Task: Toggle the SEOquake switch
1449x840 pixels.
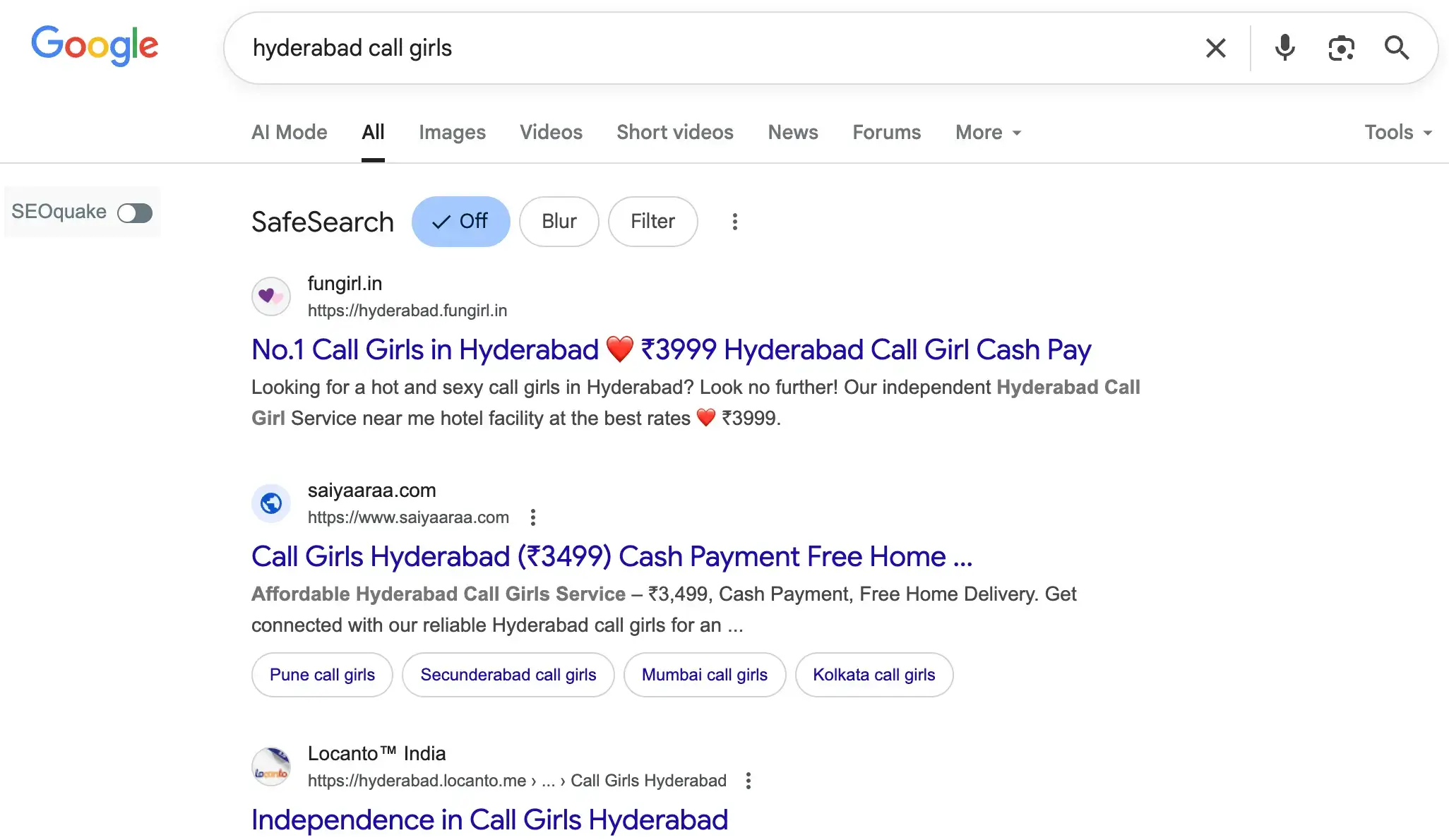Action: click(x=135, y=212)
